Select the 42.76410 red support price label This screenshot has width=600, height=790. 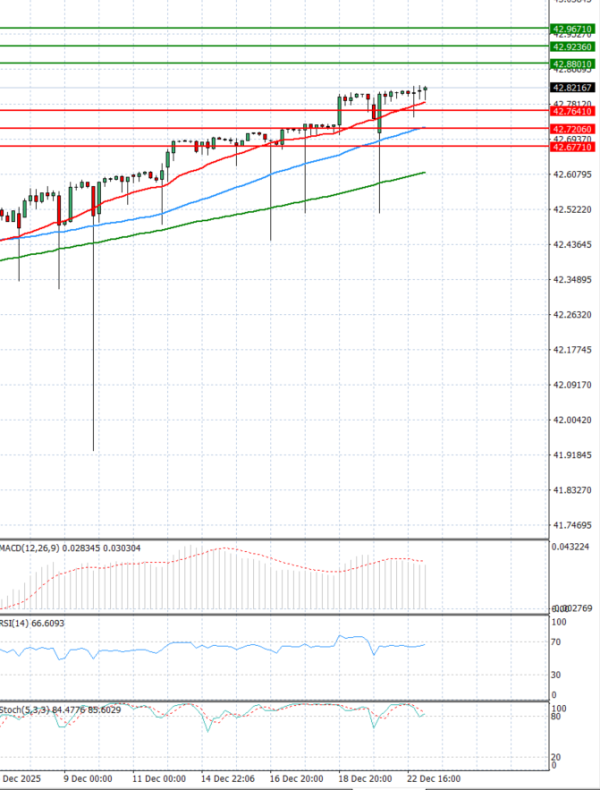point(572,112)
